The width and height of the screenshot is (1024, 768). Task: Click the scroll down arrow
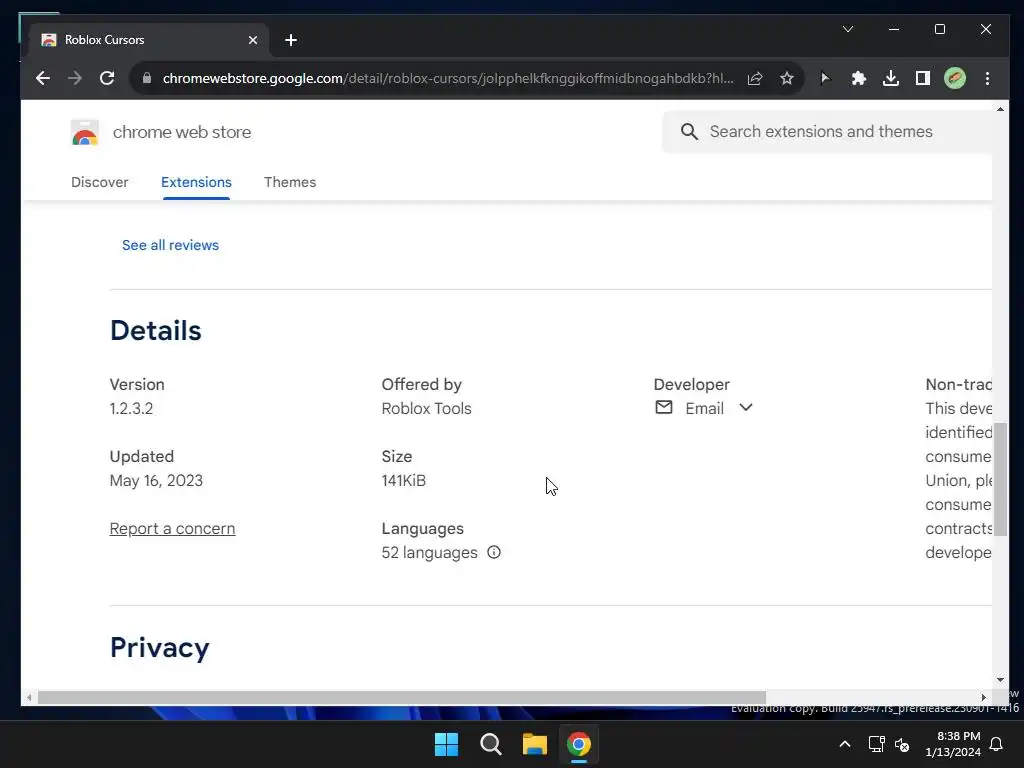click(1000, 680)
